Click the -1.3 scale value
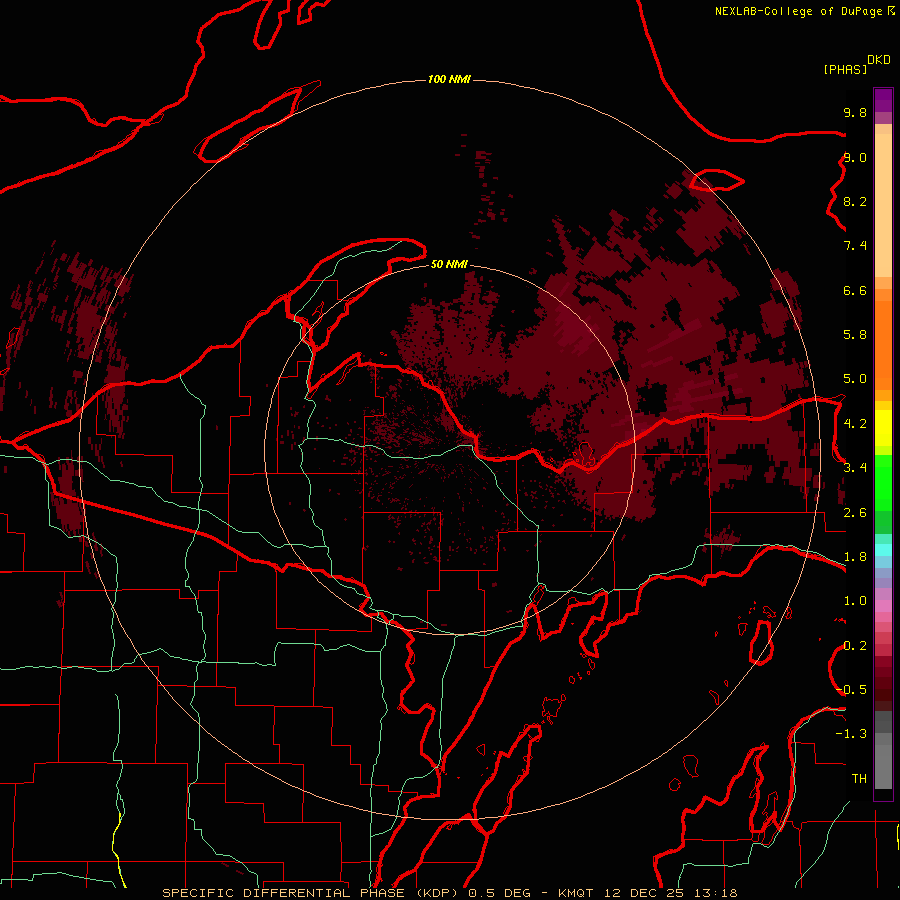Screen dimensions: 900x900 coord(851,734)
